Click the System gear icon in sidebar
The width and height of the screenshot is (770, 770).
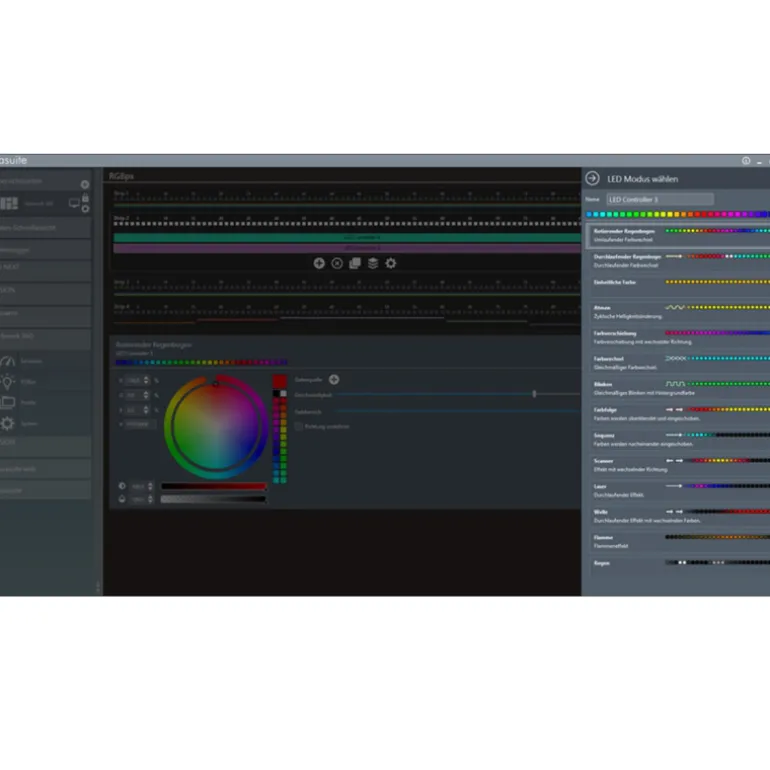pyautogui.click(x=8, y=424)
